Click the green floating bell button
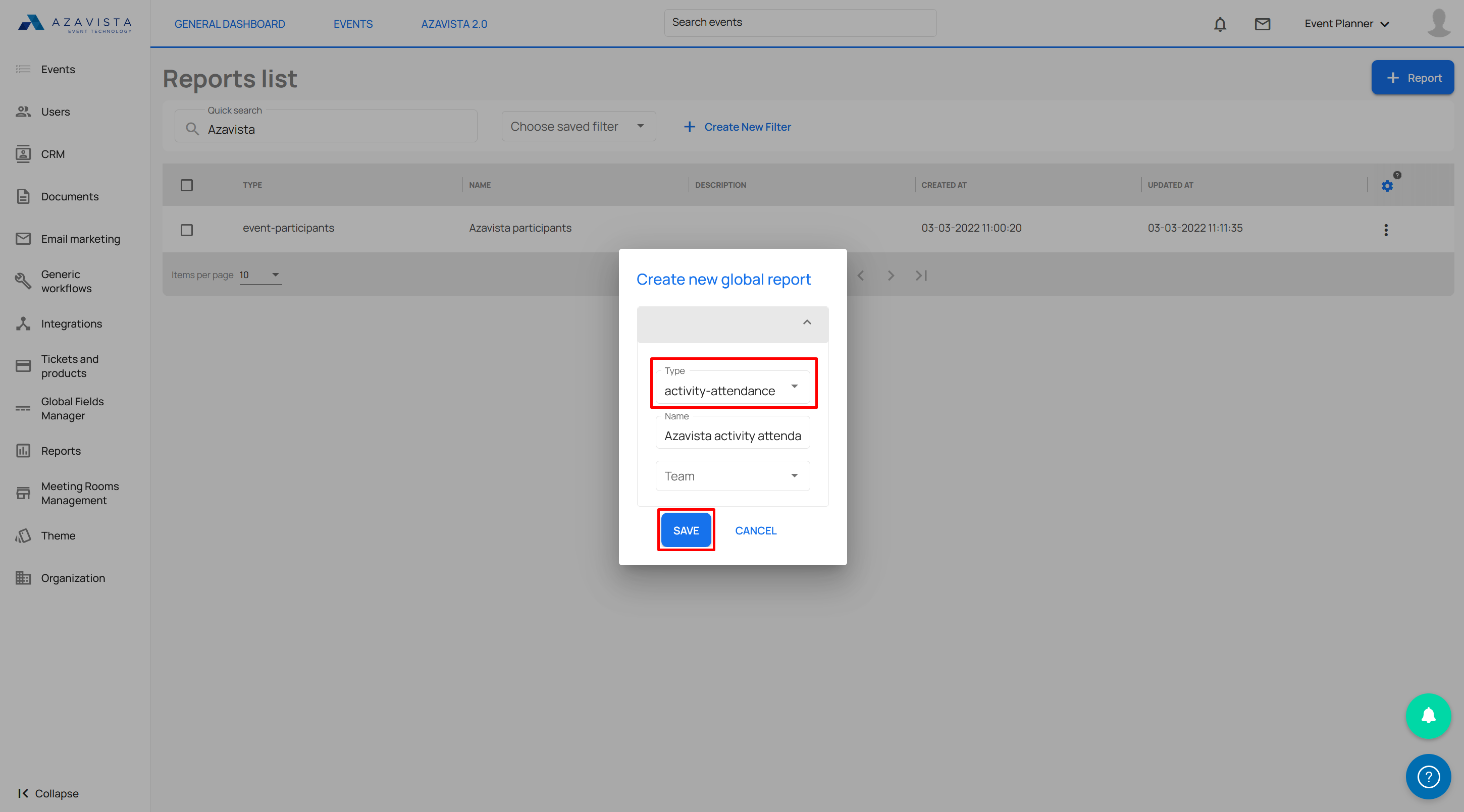The width and height of the screenshot is (1464, 812). click(1428, 716)
